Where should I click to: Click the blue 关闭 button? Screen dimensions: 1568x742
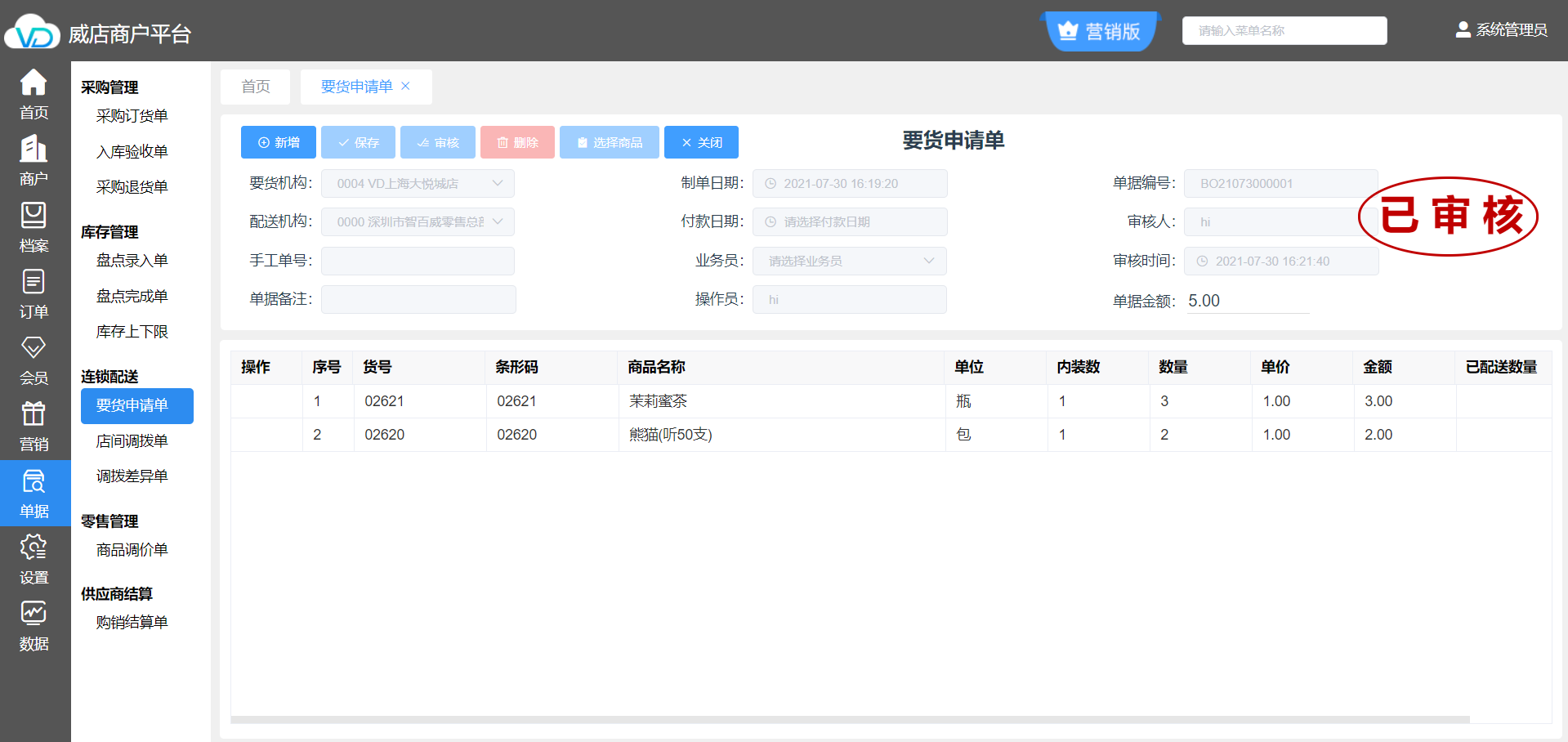(701, 142)
